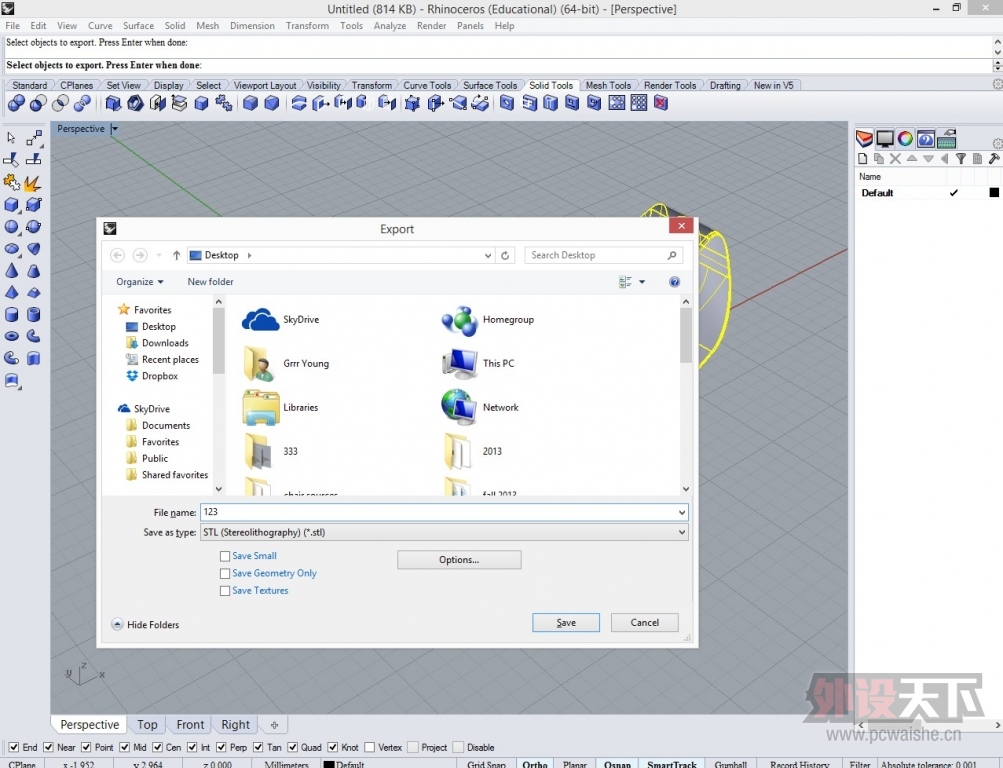1003x768 pixels.
Task: Pick the Torus solid tool icon
Action: click(x=12, y=336)
